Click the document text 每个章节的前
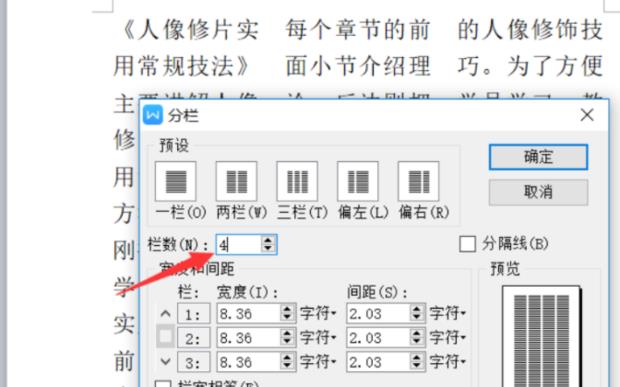620x387 pixels. [357, 30]
